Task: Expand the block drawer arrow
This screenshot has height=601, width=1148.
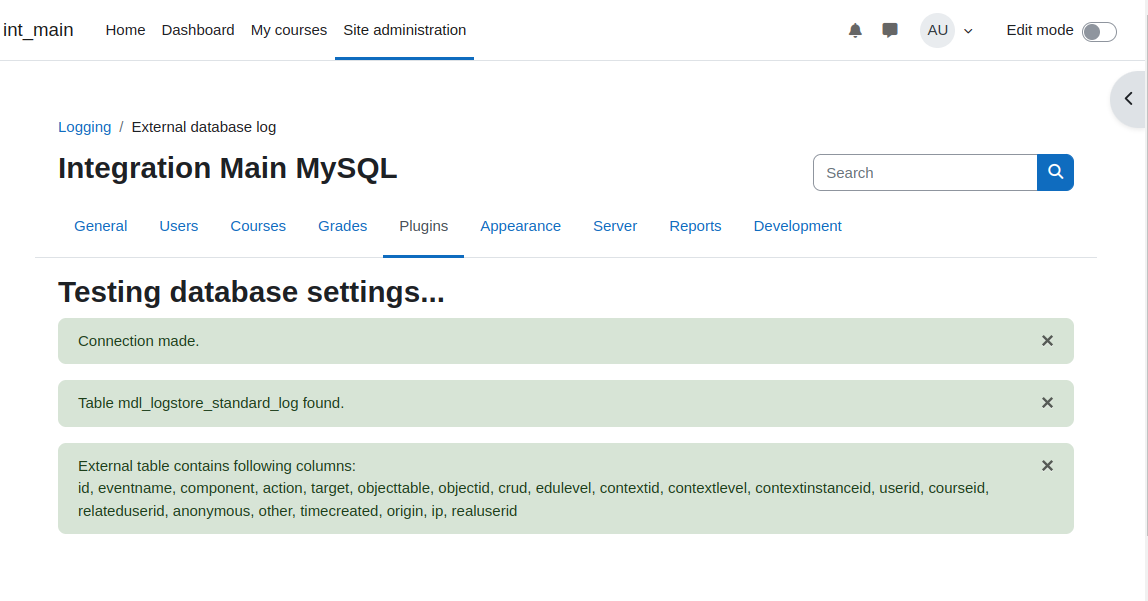Action: click(x=1129, y=99)
